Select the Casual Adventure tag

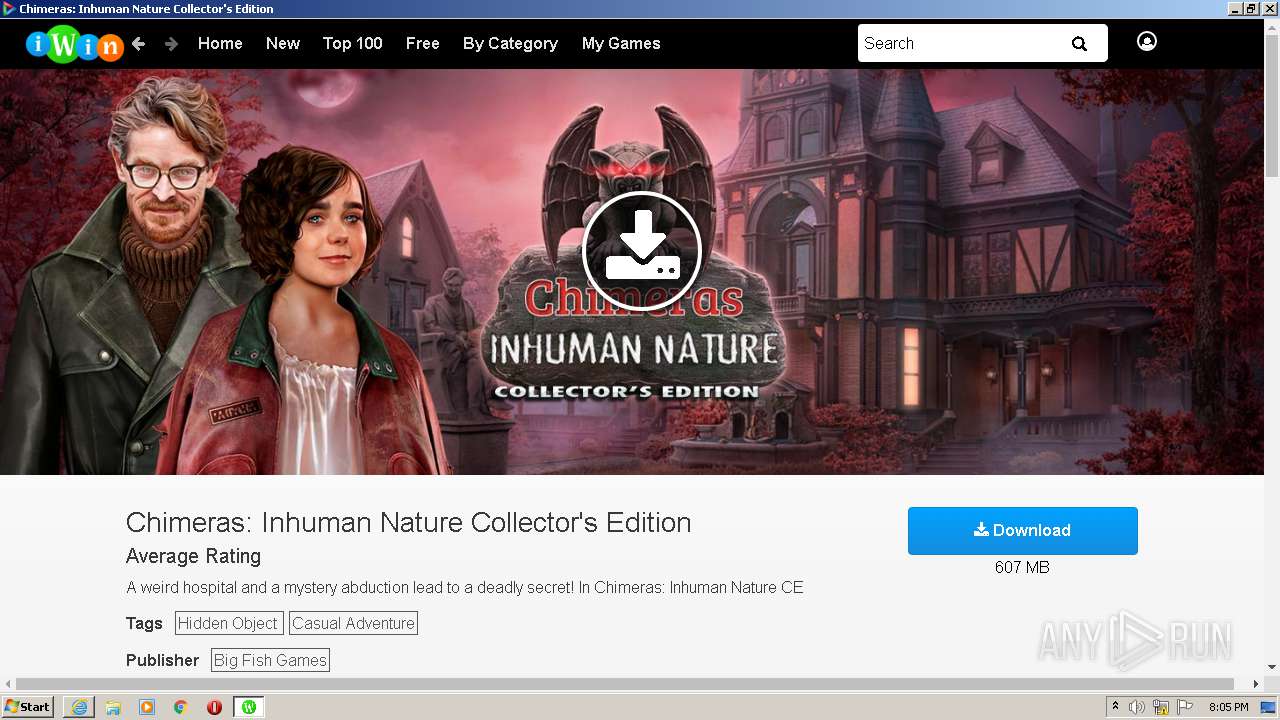click(x=353, y=623)
